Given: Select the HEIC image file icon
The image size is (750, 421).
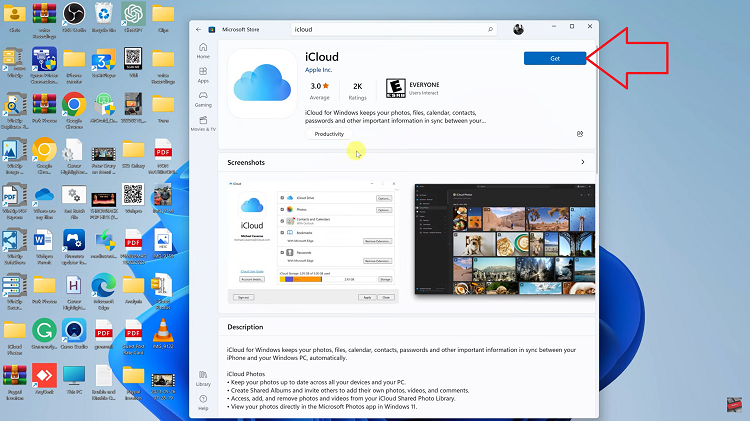Looking at the screenshot, I should coord(163,244).
